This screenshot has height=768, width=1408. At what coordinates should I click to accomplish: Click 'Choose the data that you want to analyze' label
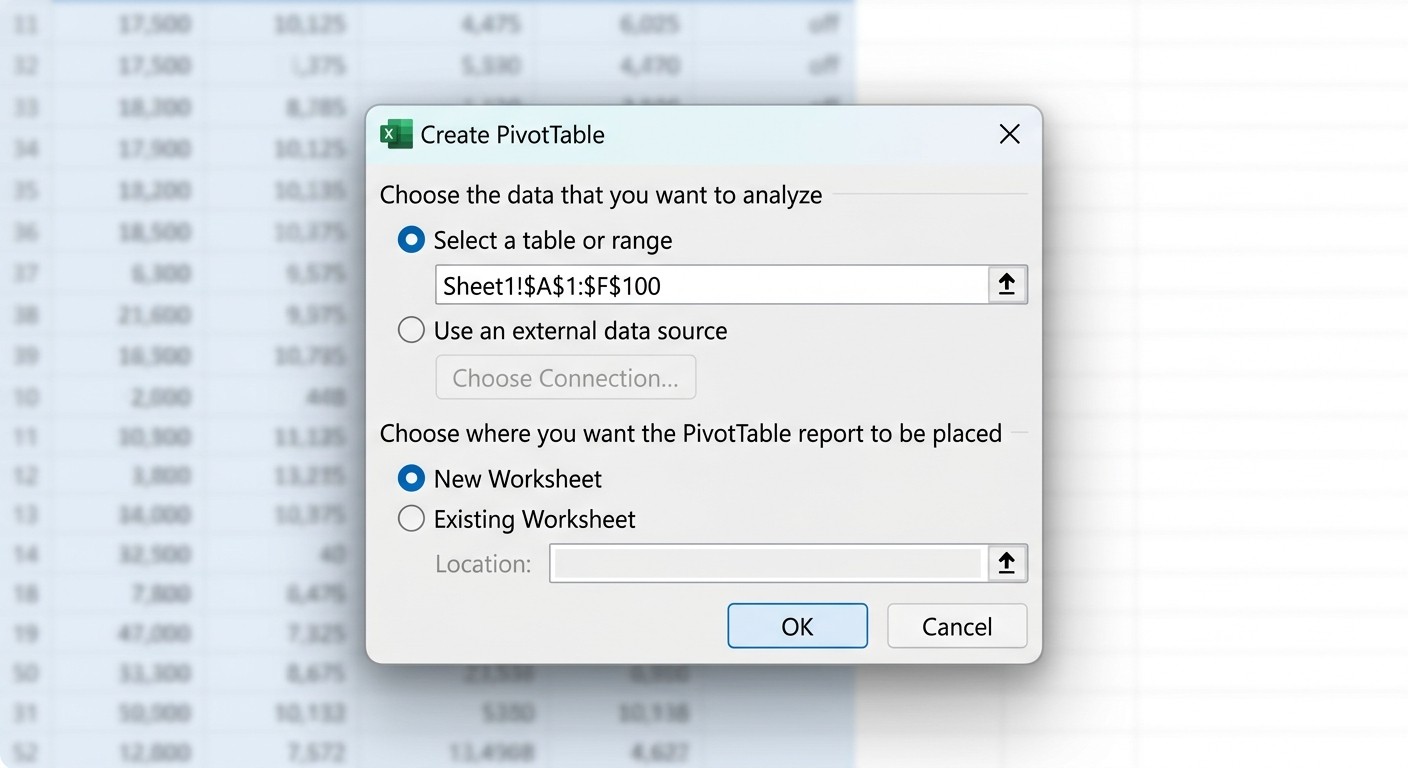601,195
